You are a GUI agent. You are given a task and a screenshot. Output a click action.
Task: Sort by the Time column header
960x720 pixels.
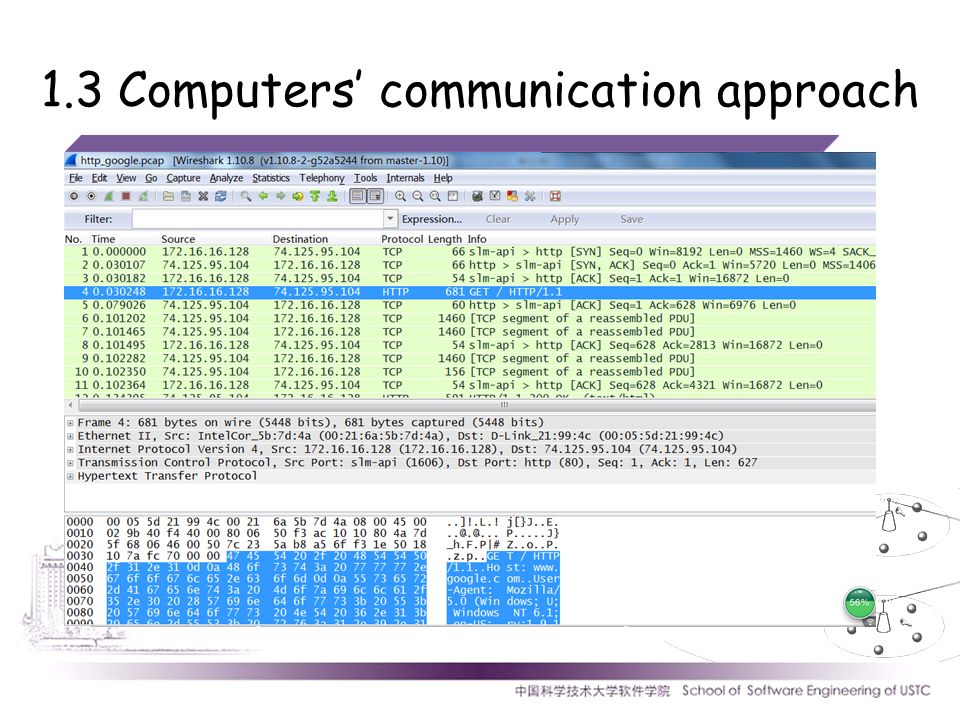[x=103, y=239]
